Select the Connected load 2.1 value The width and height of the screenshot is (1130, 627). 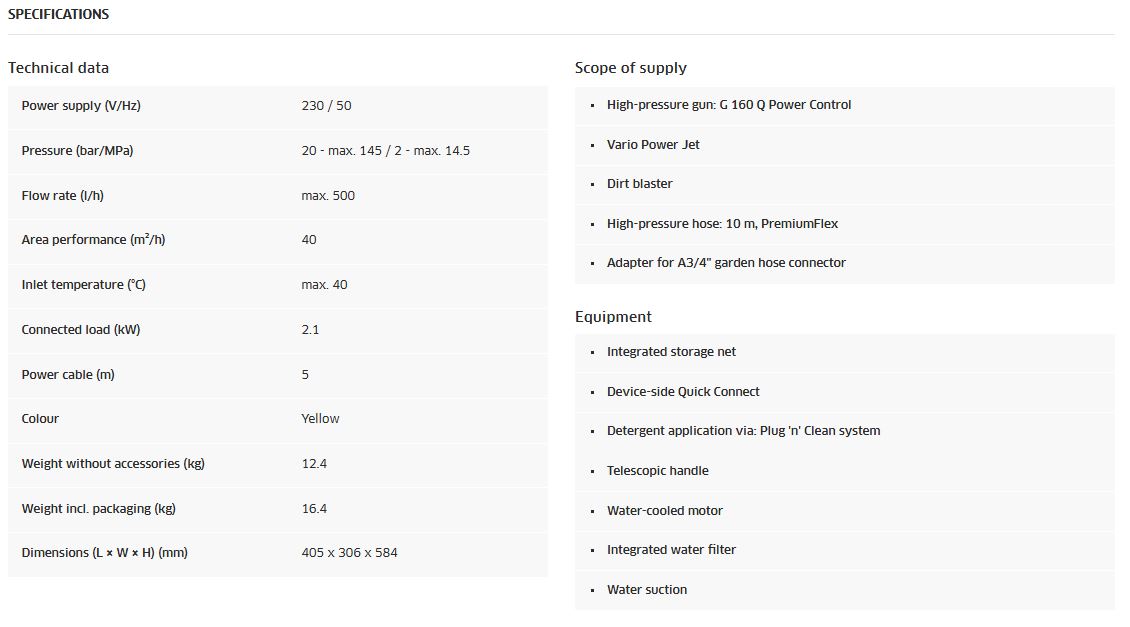click(x=310, y=329)
